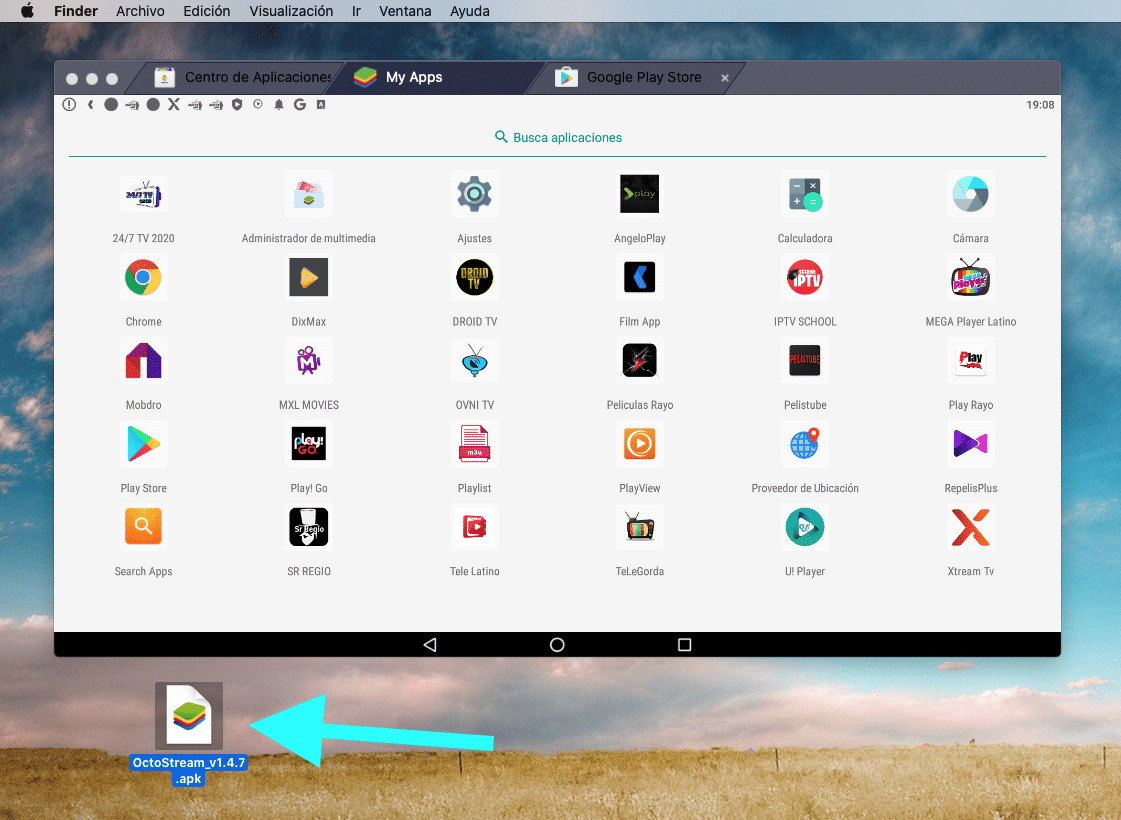
Task: Open Ajustes from the app grid
Action: (x=474, y=194)
